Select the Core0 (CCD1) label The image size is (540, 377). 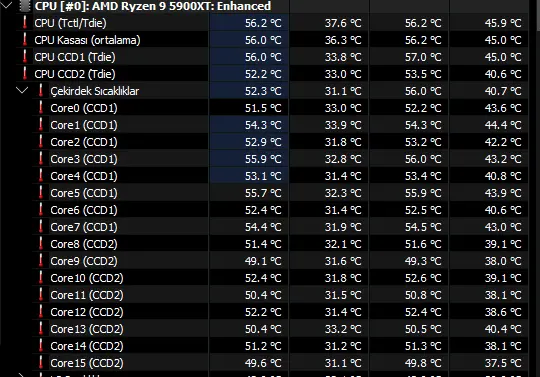(84, 108)
